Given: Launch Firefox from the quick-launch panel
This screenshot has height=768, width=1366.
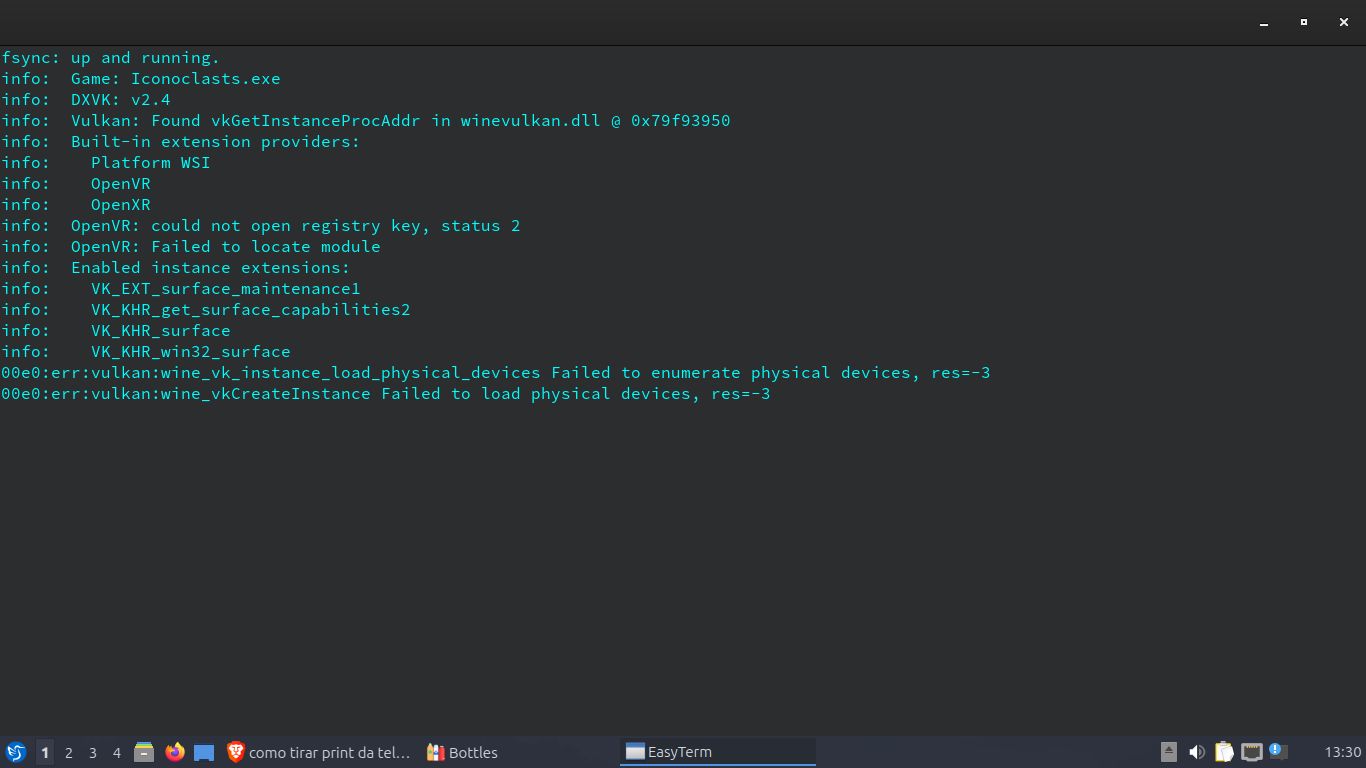Looking at the screenshot, I should 175,752.
